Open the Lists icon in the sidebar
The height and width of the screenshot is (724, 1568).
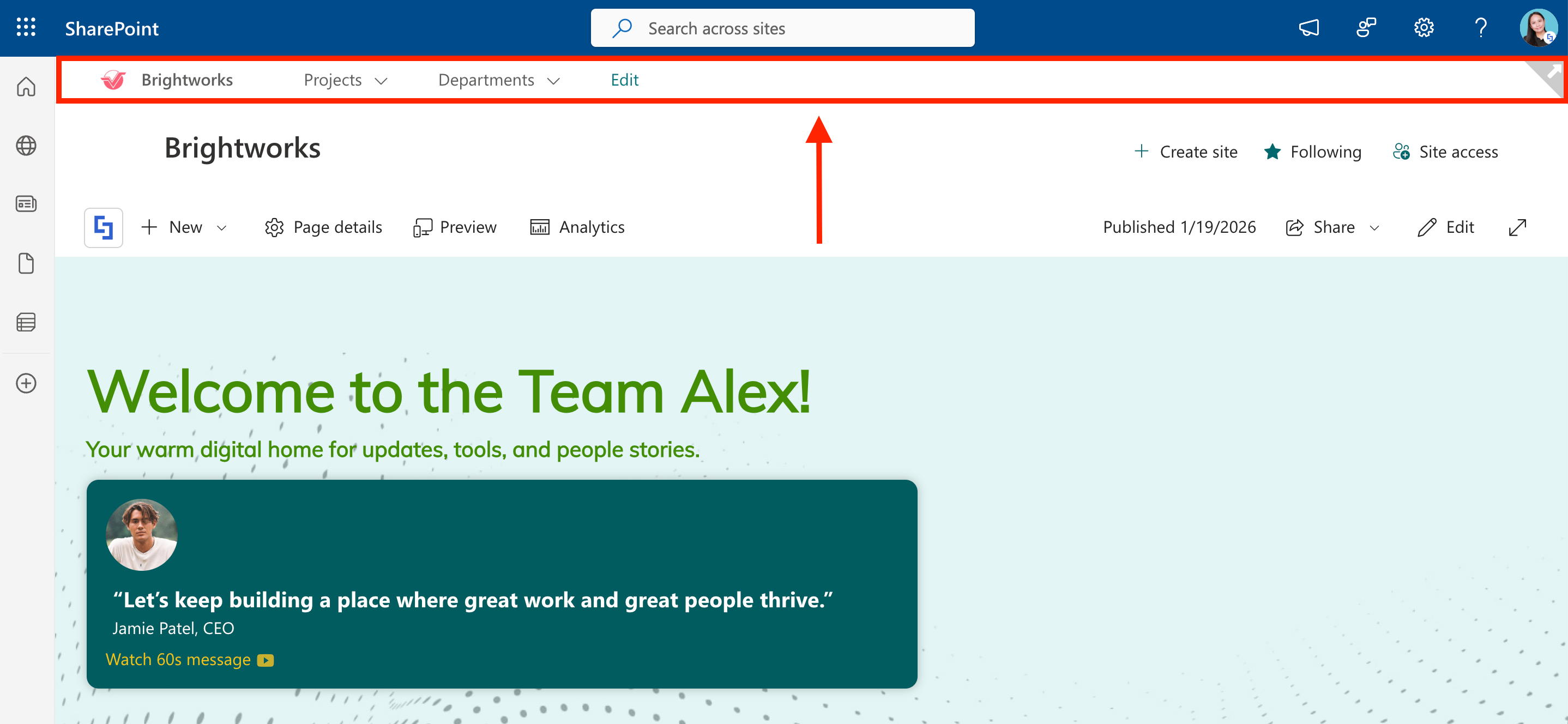pyautogui.click(x=26, y=322)
